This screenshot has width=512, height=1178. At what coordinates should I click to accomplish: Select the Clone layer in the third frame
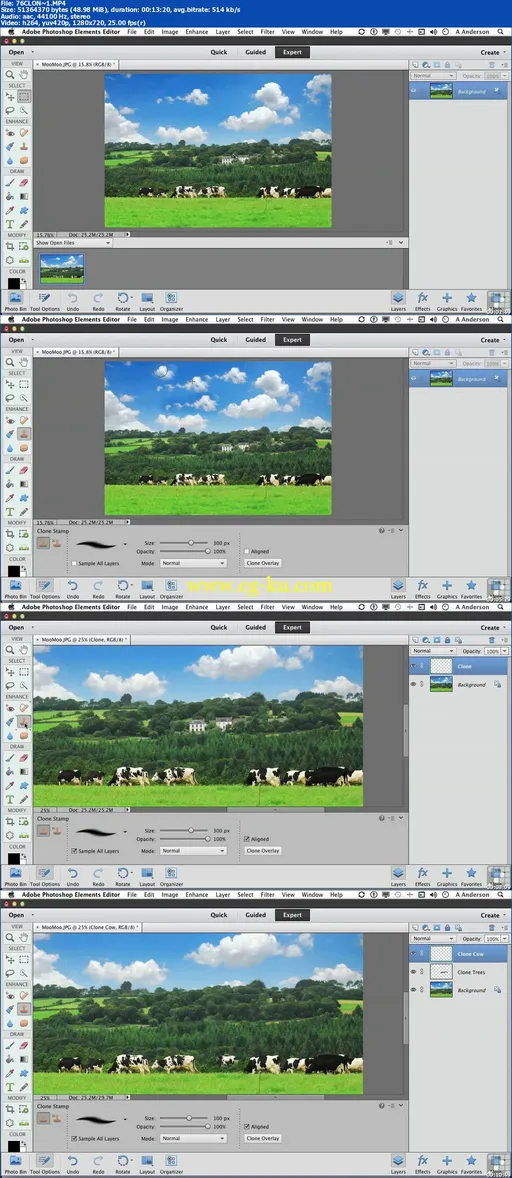[459, 666]
